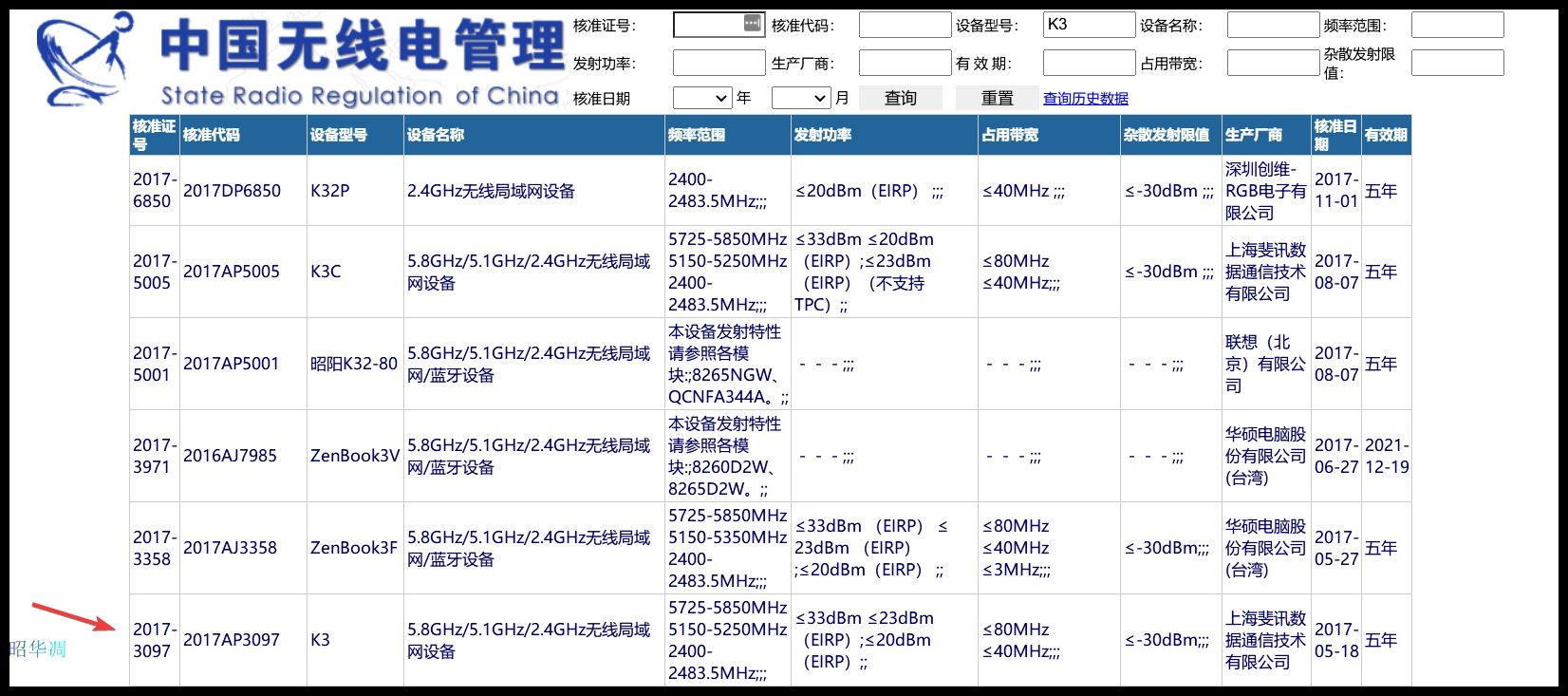Open the 年 (year) dropdown
This screenshot has height=696, width=1568.
click(x=702, y=98)
